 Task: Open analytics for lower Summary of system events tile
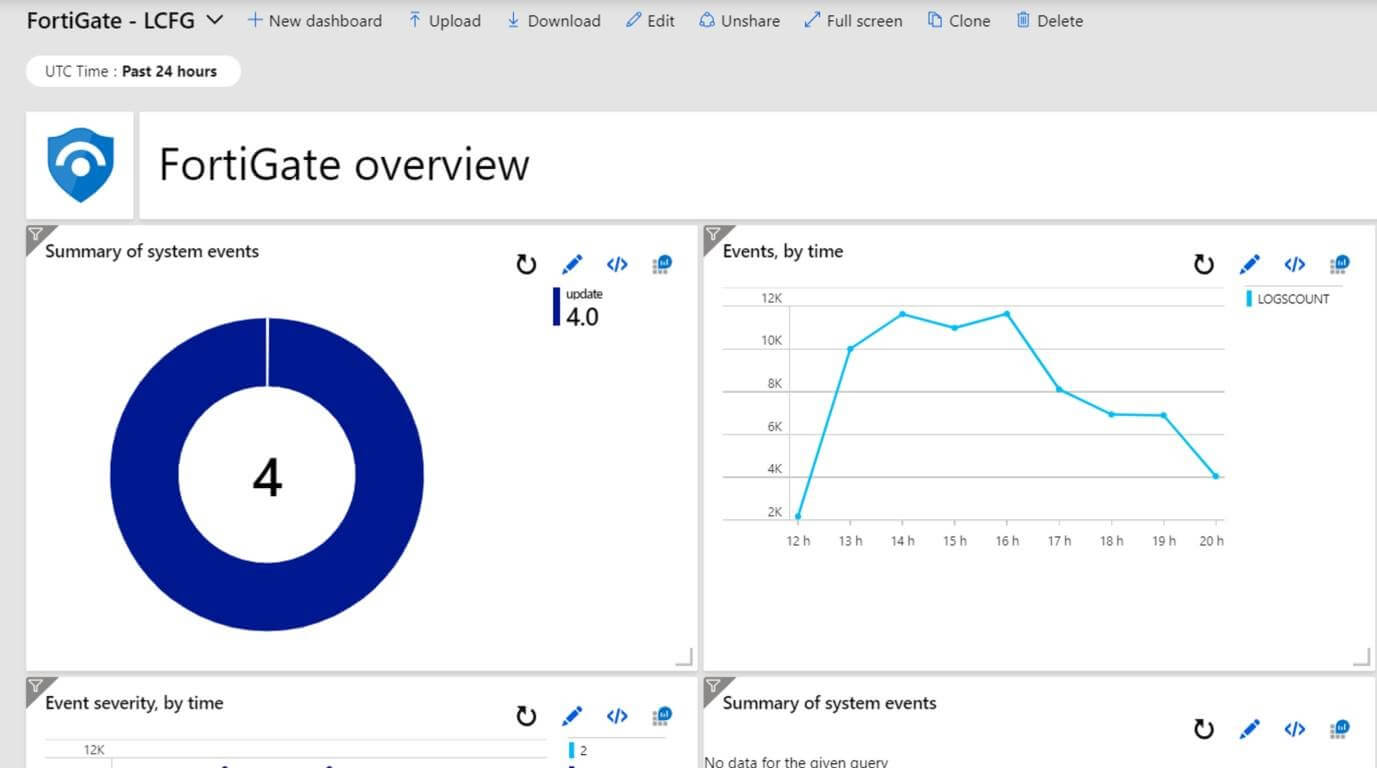(x=1340, y=730)
